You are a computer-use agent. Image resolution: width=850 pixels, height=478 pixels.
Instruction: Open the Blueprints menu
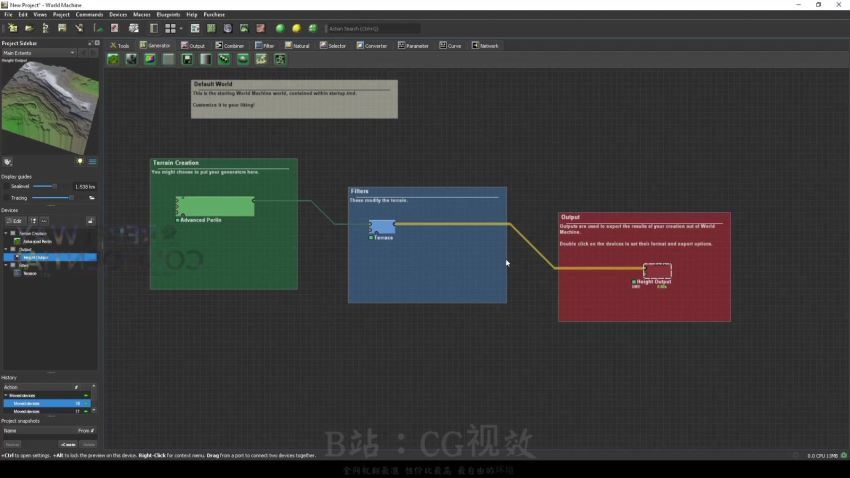click(168, 15)
